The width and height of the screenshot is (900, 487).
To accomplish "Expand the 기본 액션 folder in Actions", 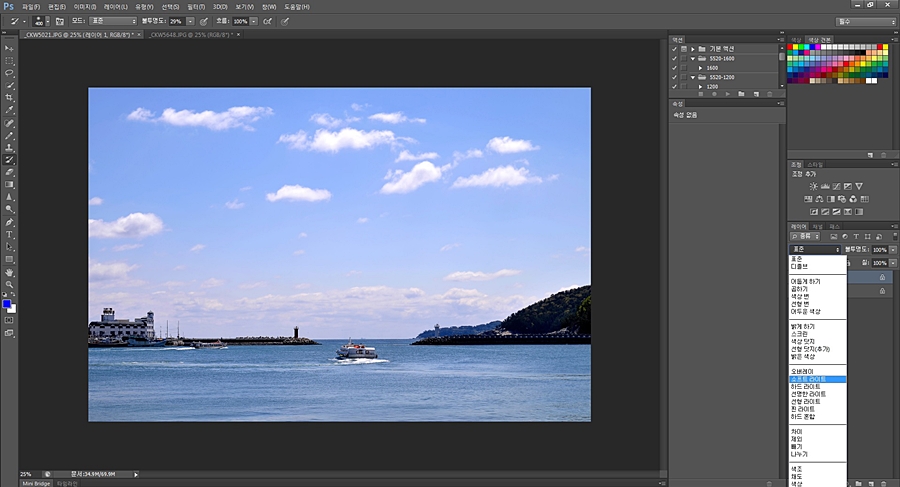I will coord(692,48).
